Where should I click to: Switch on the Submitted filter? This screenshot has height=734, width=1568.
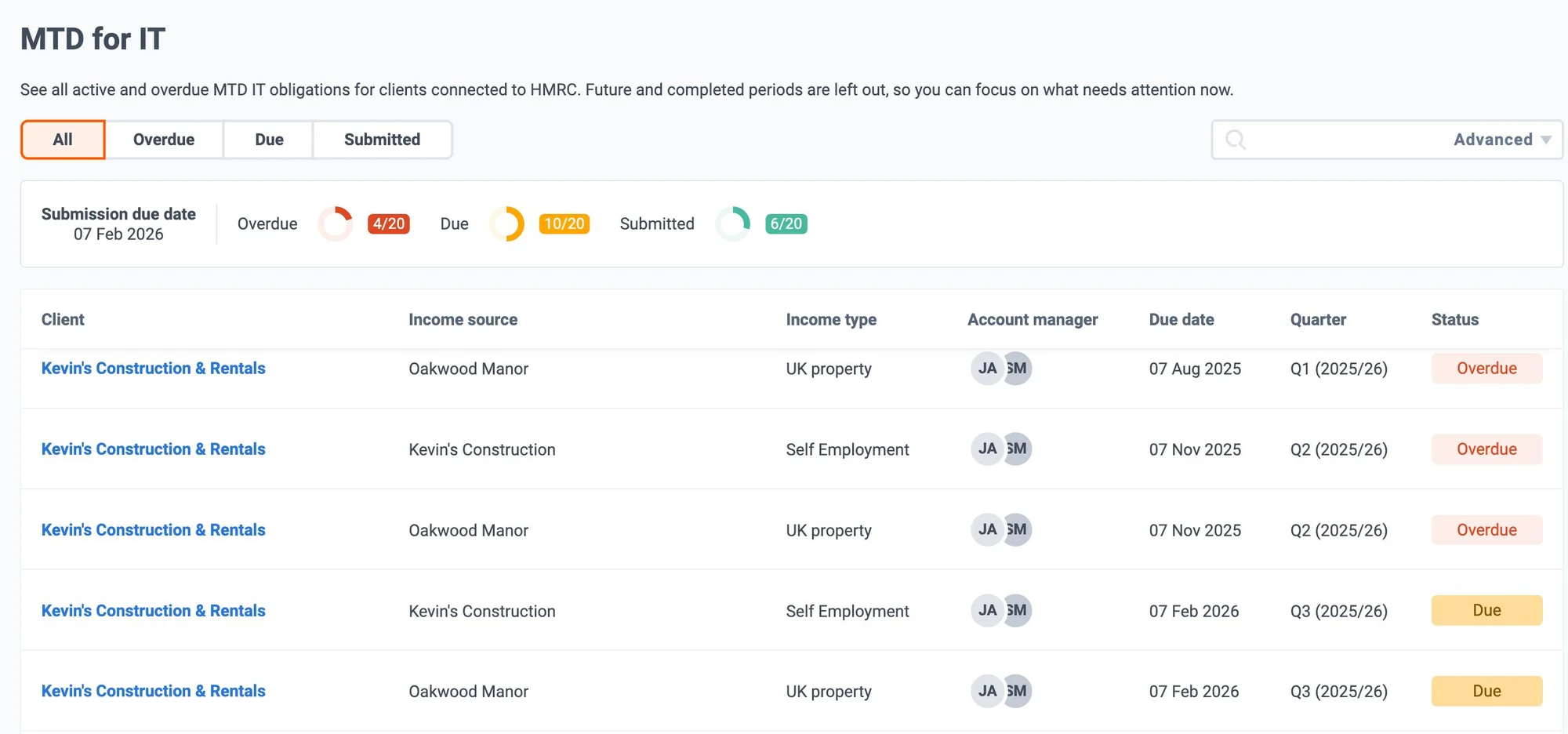pos(382,139)
